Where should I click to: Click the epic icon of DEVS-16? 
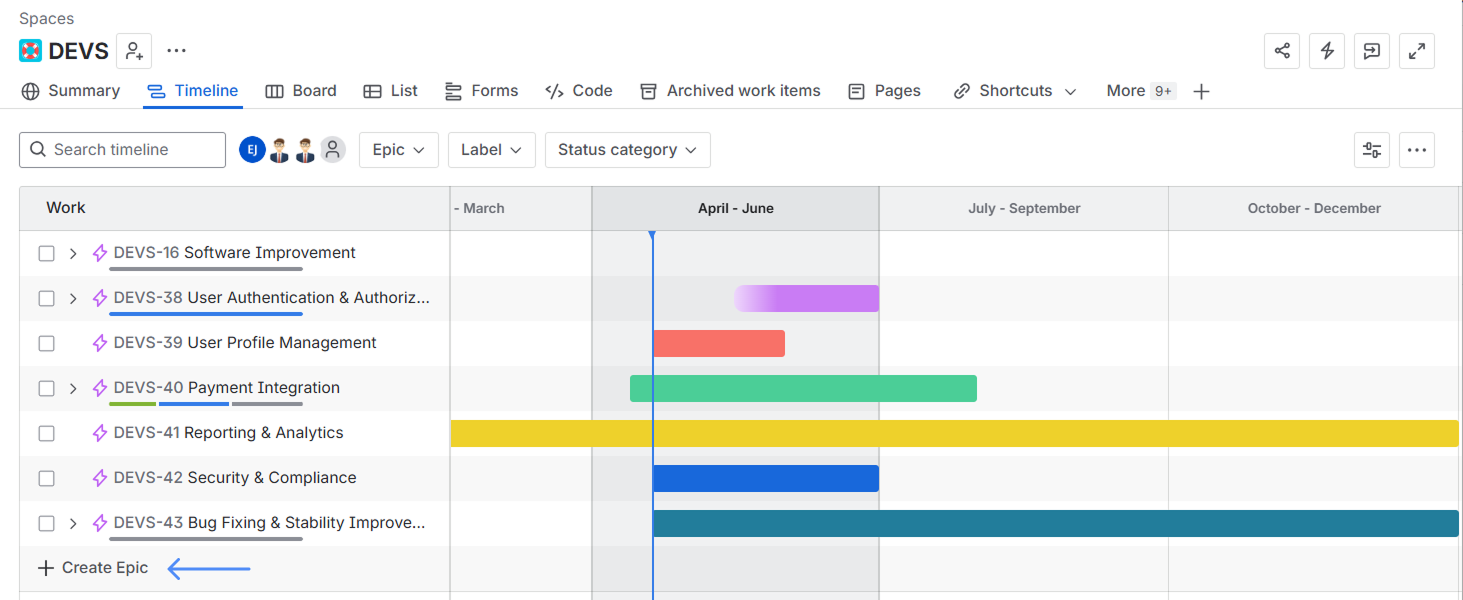(x=100, y=253)
